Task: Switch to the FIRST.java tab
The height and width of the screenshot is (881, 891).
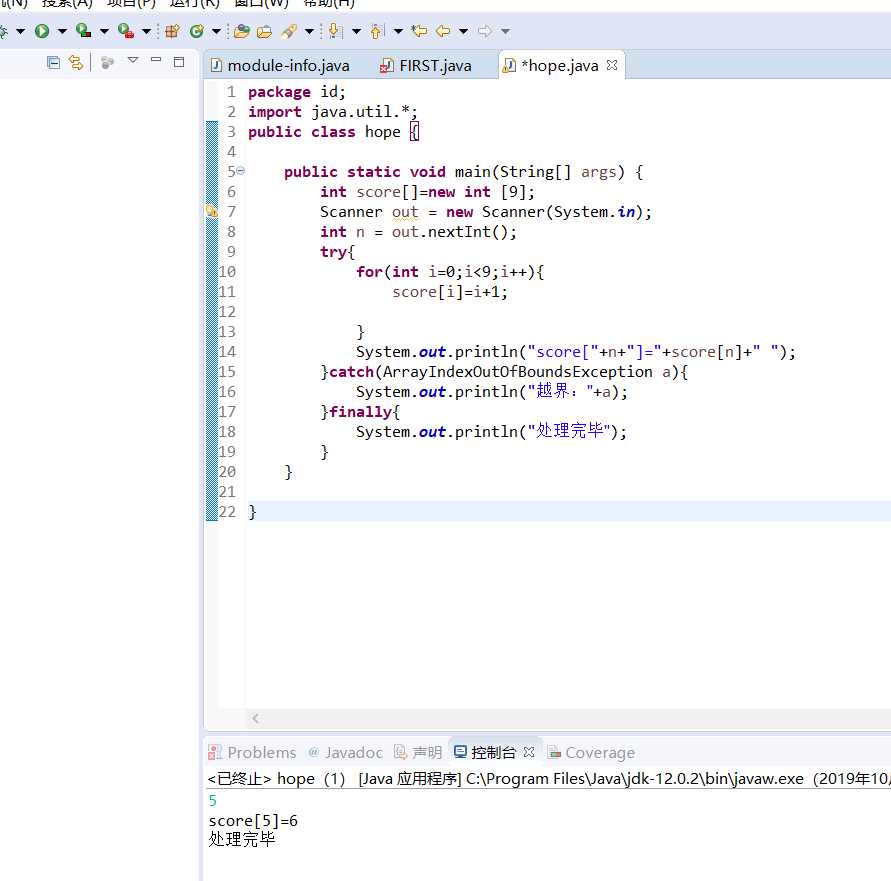Action: 426,65
